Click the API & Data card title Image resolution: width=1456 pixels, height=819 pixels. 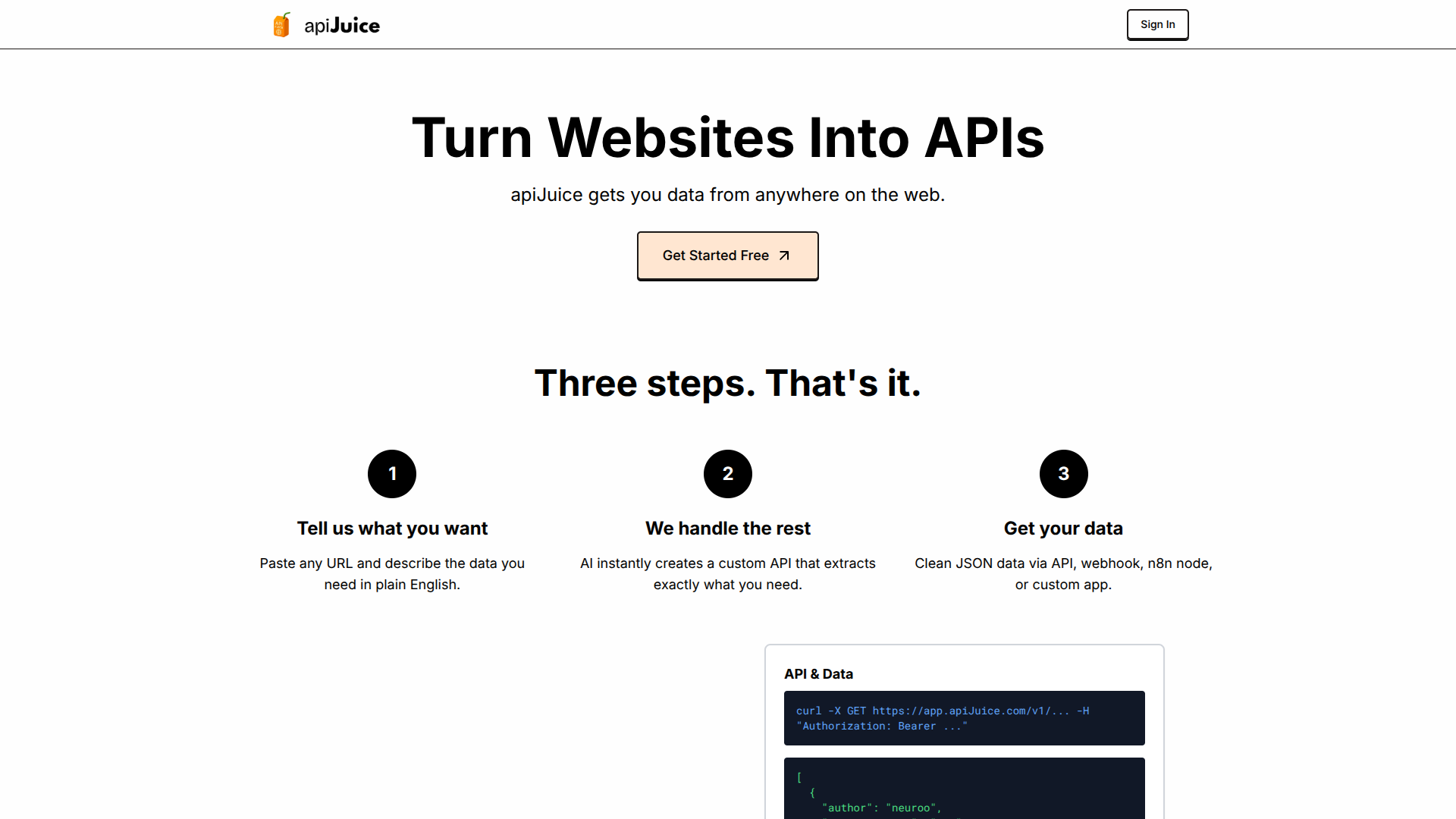point(818,674)
